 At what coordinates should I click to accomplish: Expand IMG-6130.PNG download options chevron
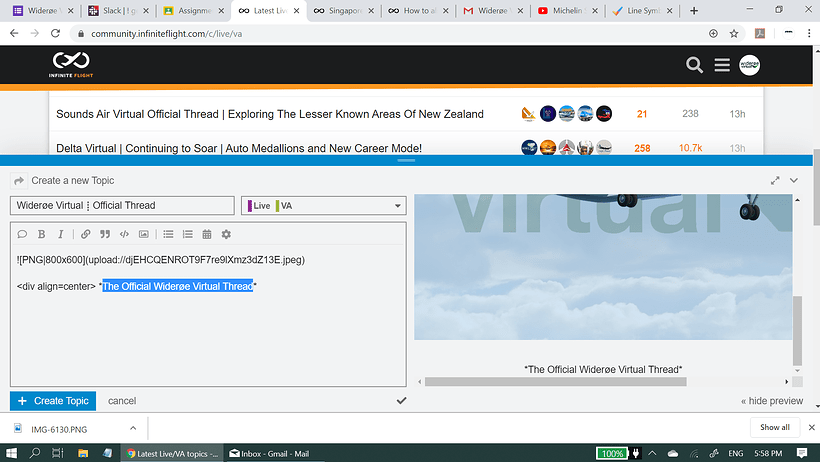pyautogui.click(x=133, y=428)
